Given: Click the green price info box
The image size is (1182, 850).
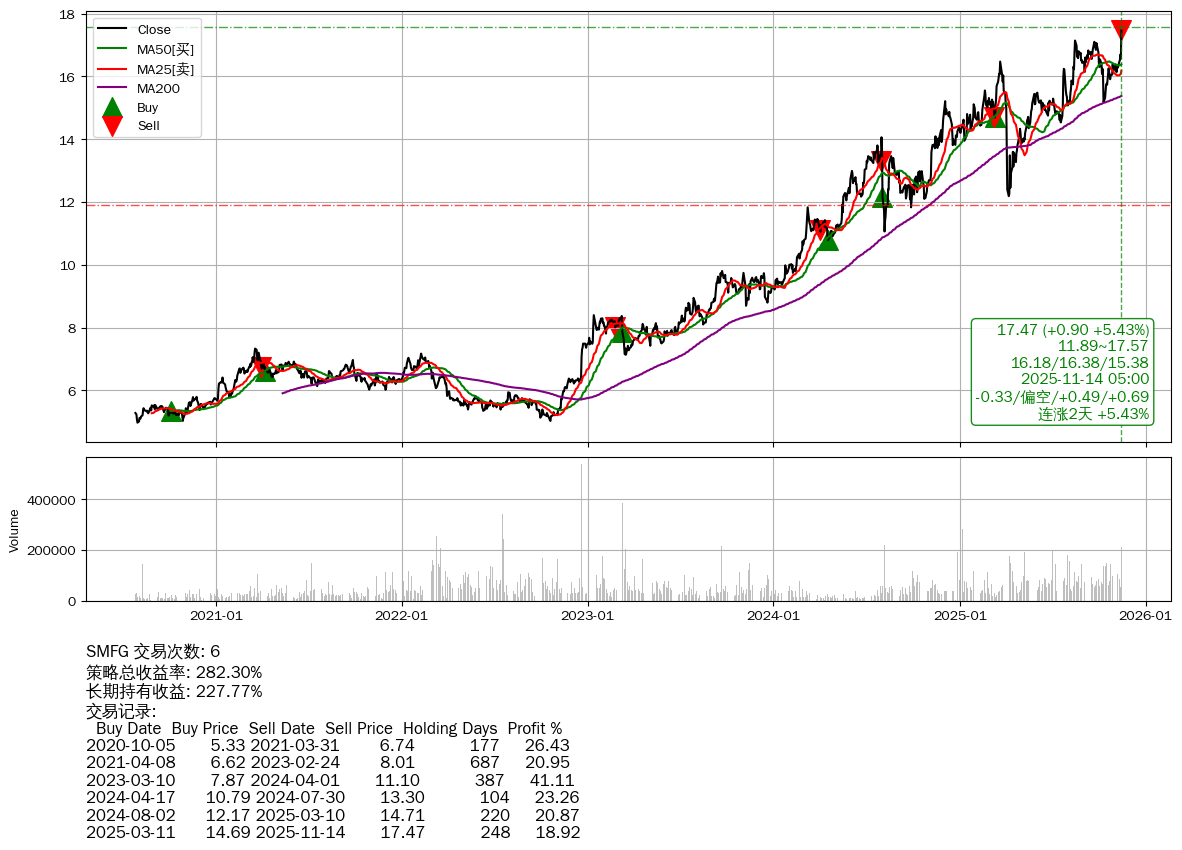Looking at the screenshot, I should (x=1063, y=372).
